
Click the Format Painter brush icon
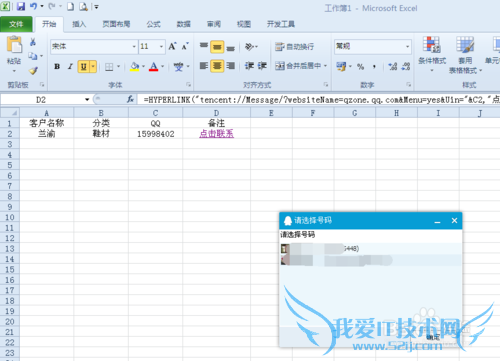33,71
